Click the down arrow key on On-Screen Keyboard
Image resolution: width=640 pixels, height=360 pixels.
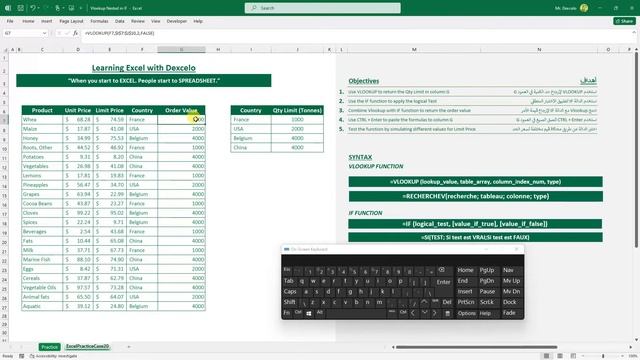(x=424, y=313)
